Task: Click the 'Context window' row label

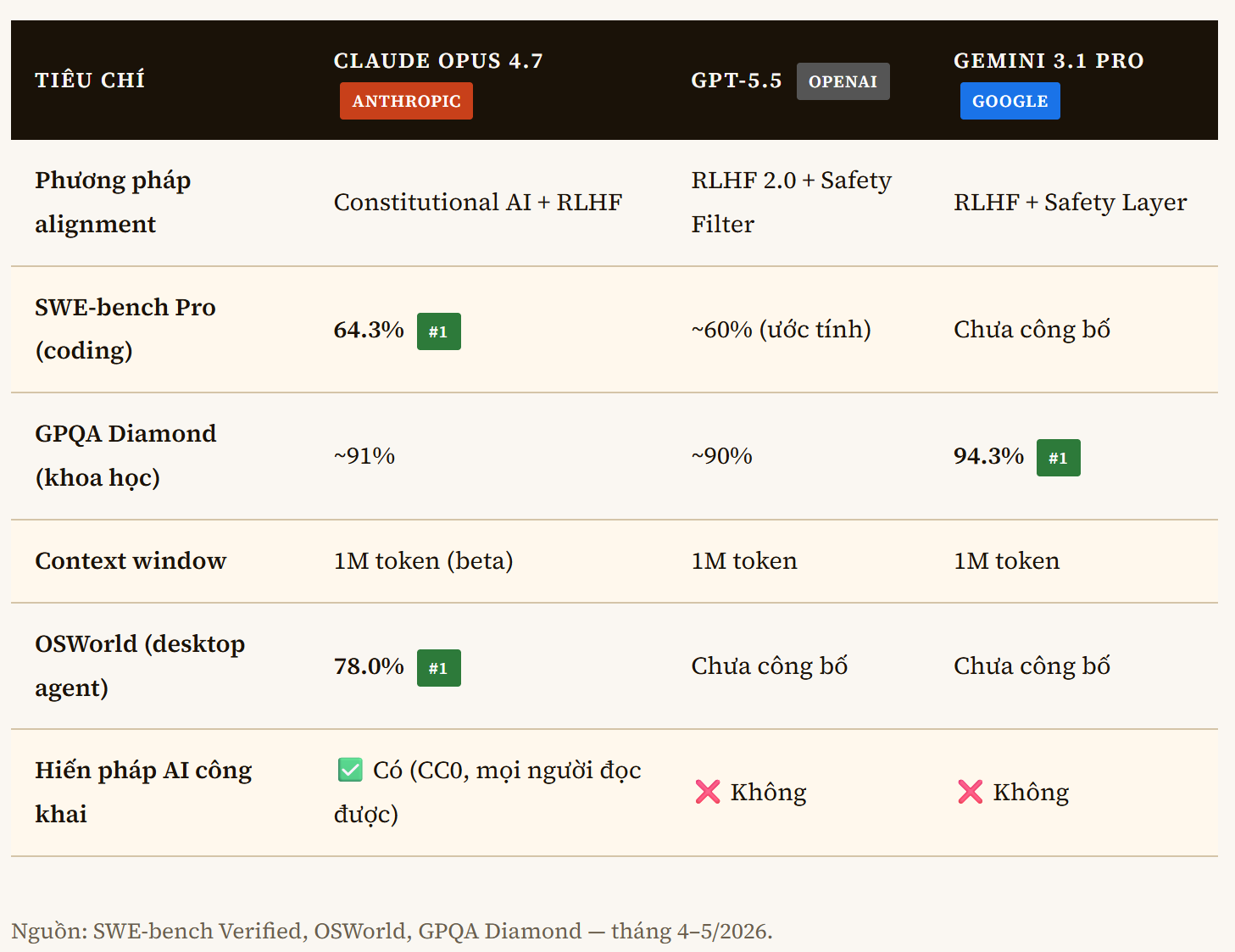Action: [x=131, y=561]
